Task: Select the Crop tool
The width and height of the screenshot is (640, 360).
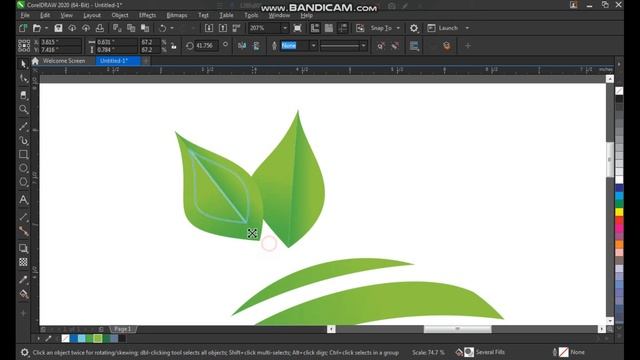Action: tap(23, 95)
